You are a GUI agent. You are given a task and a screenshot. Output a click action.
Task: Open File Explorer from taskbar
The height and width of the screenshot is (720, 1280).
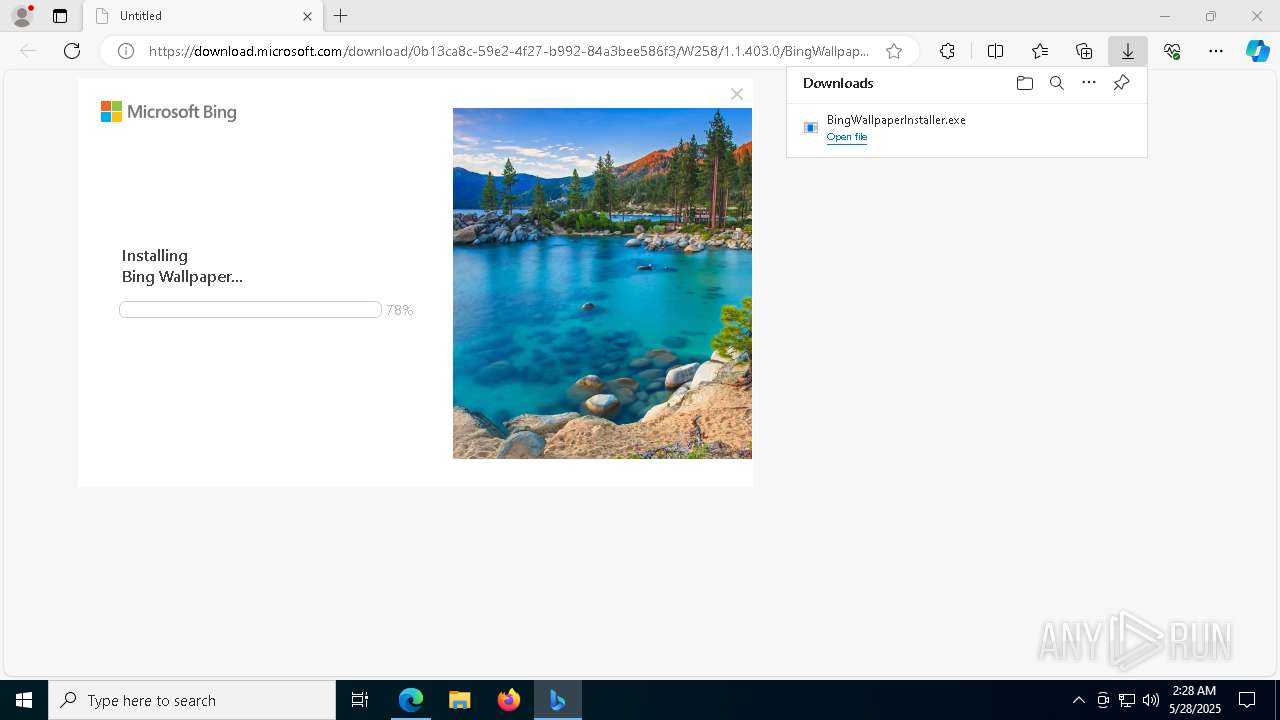(460, 700)
